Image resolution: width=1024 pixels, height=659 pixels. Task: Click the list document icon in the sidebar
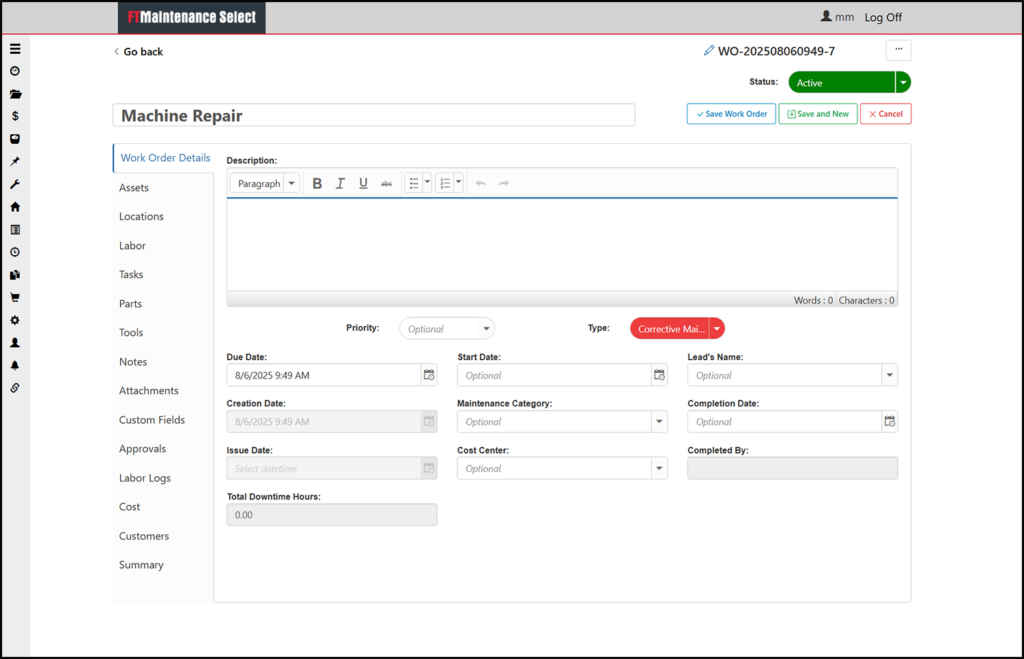(15, 230)
